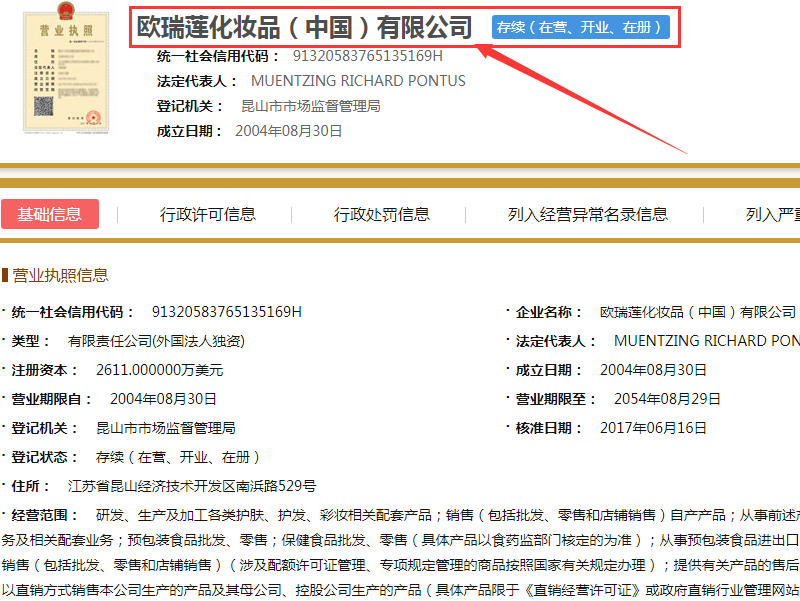Switch to the 行政许可信息 tab
Screen dimensions: 800x601
tap(208, 214)
